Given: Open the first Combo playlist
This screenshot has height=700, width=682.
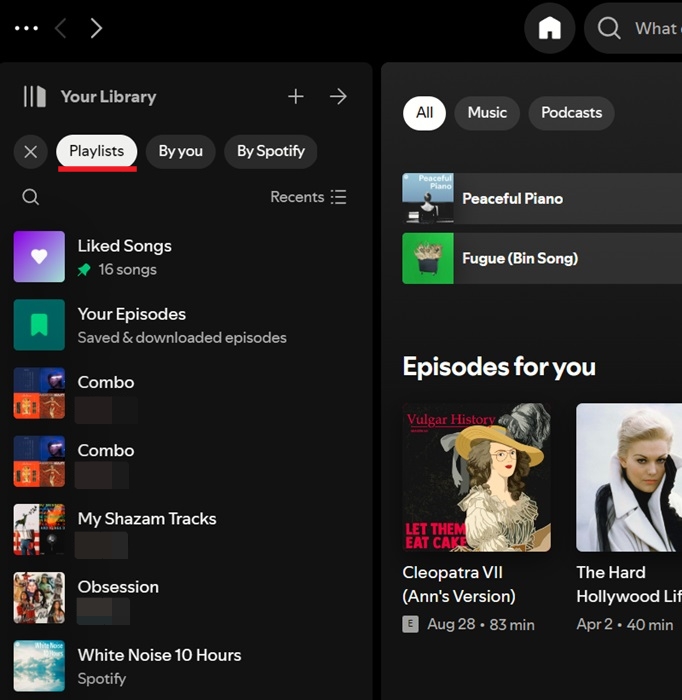Looking at the screenshot, I should coord(186,393).
